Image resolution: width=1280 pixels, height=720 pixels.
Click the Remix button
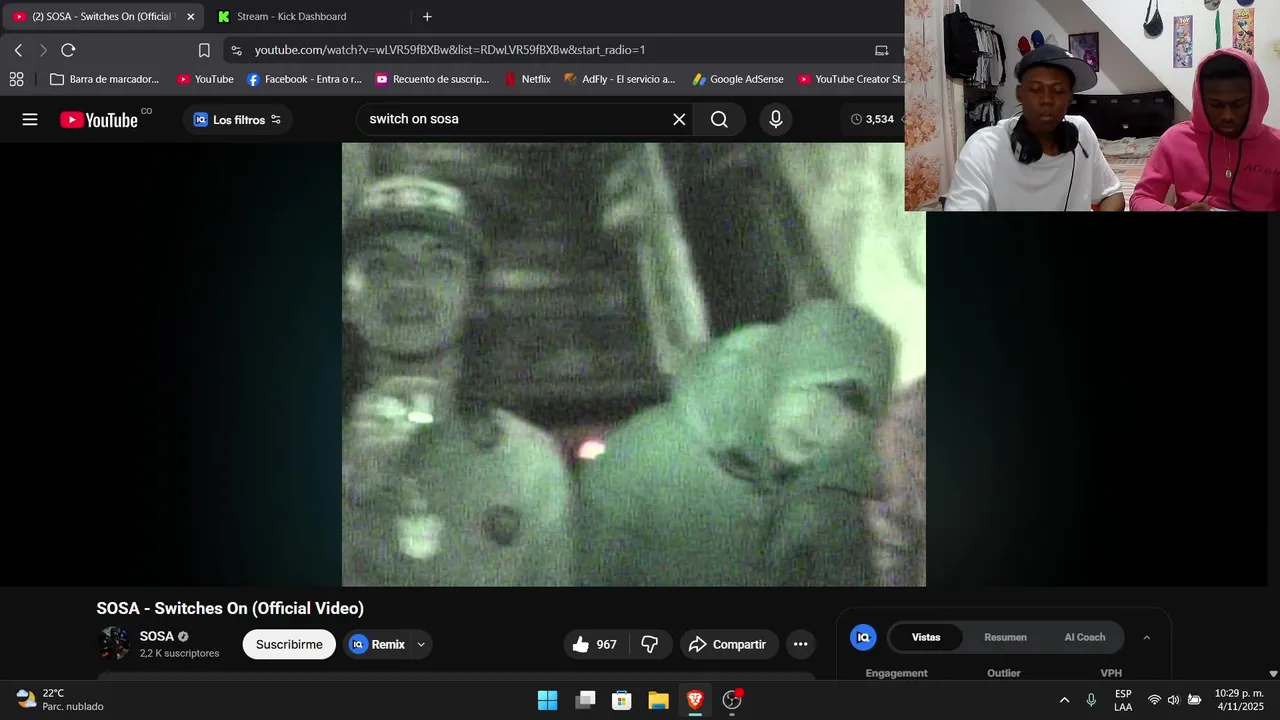pos(378,644)
